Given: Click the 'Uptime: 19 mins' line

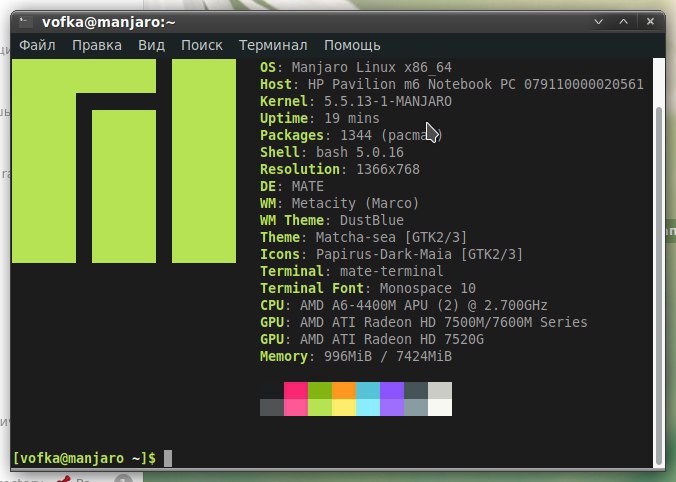Looking at the screenshot, I should pos(319,119).
